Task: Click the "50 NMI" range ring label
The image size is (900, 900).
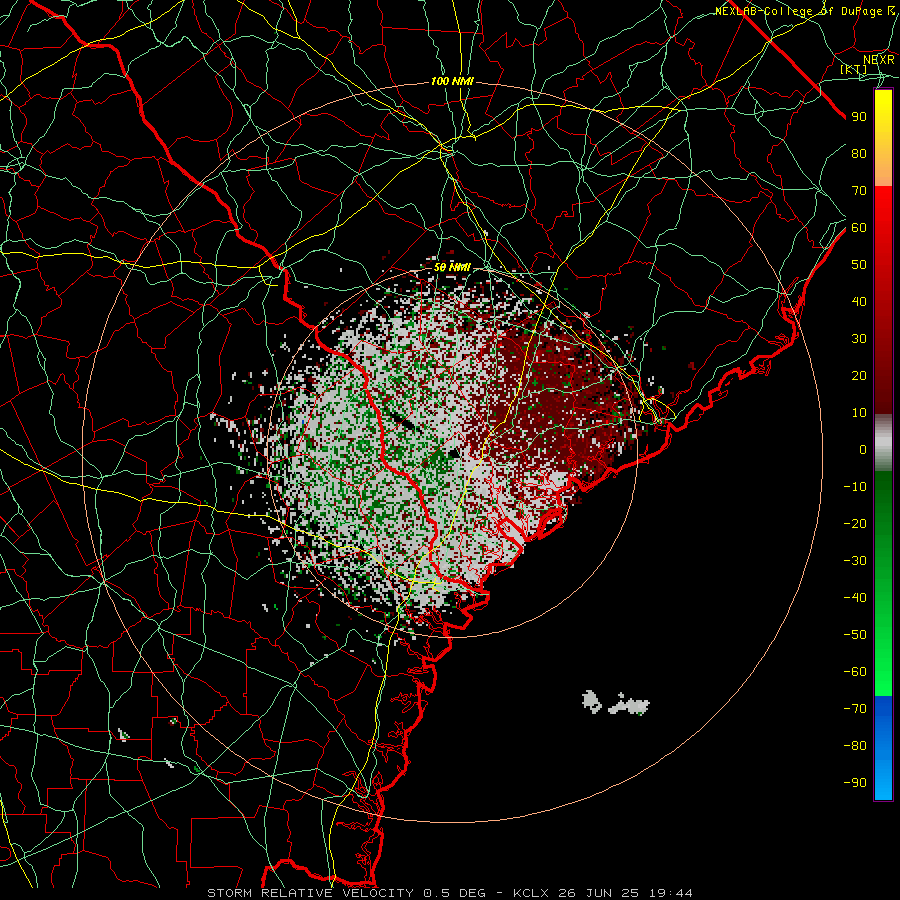Action: tap(452, 267)
